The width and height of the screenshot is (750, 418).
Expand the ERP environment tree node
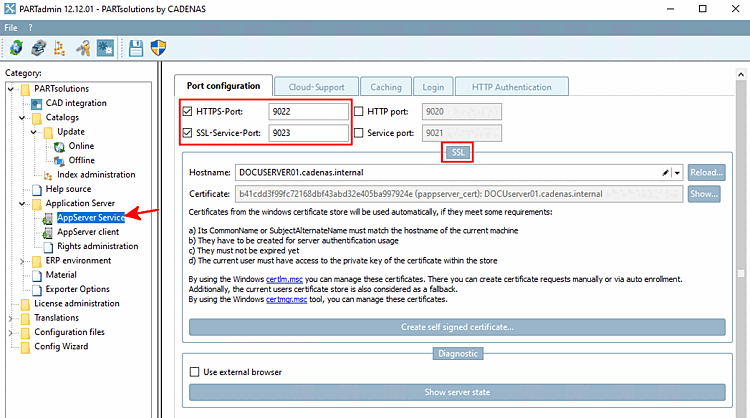(22, 261)
